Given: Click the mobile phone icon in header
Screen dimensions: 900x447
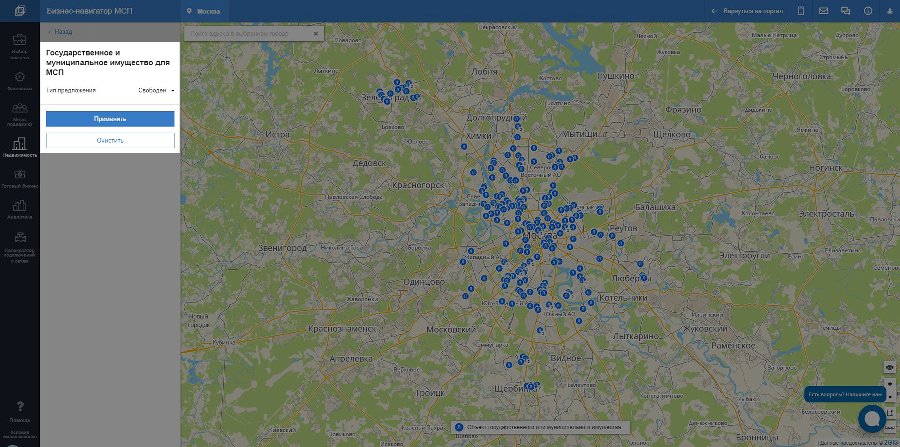Looking at the screenshot, I should coord(801,11).
